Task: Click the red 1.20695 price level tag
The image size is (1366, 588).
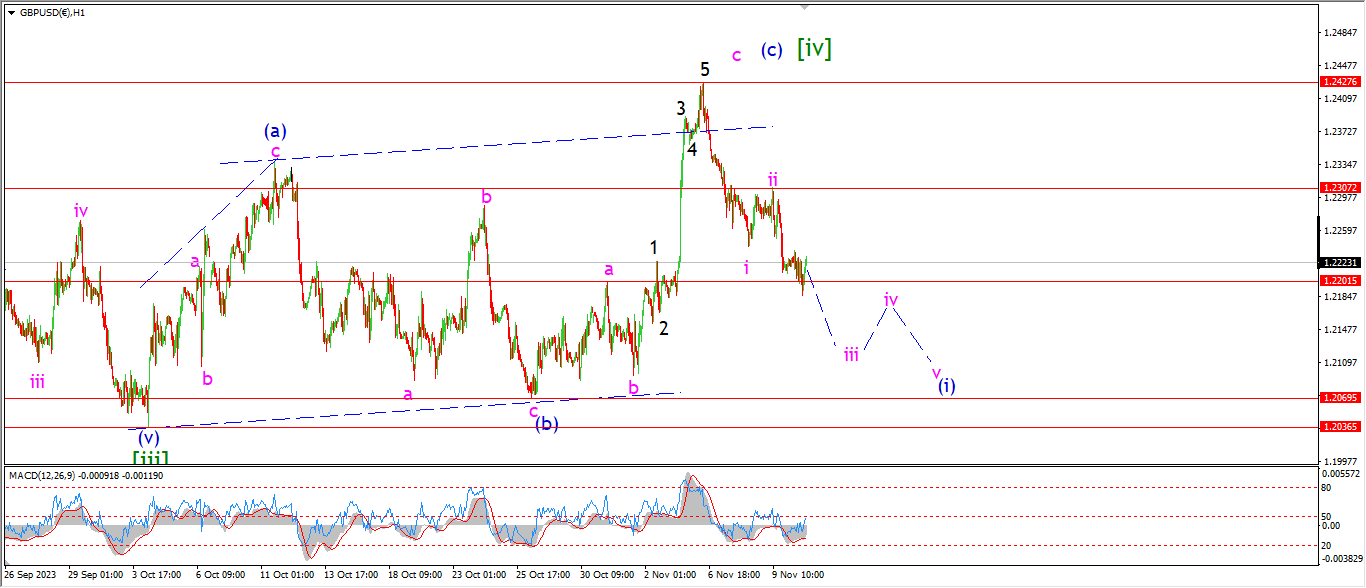Action: (x=1338, y=398)
